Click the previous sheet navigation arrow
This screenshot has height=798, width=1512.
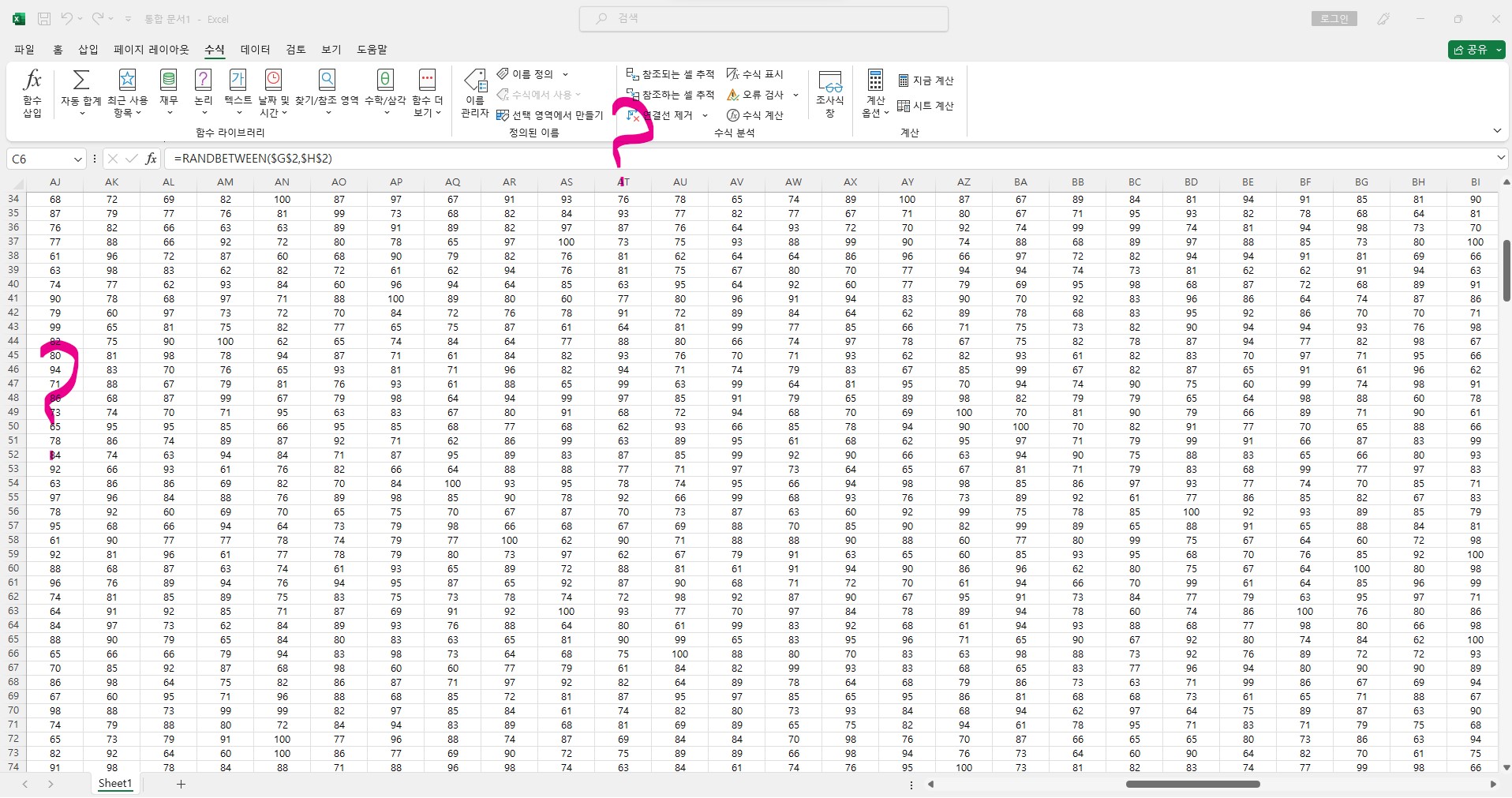(25, 784)
